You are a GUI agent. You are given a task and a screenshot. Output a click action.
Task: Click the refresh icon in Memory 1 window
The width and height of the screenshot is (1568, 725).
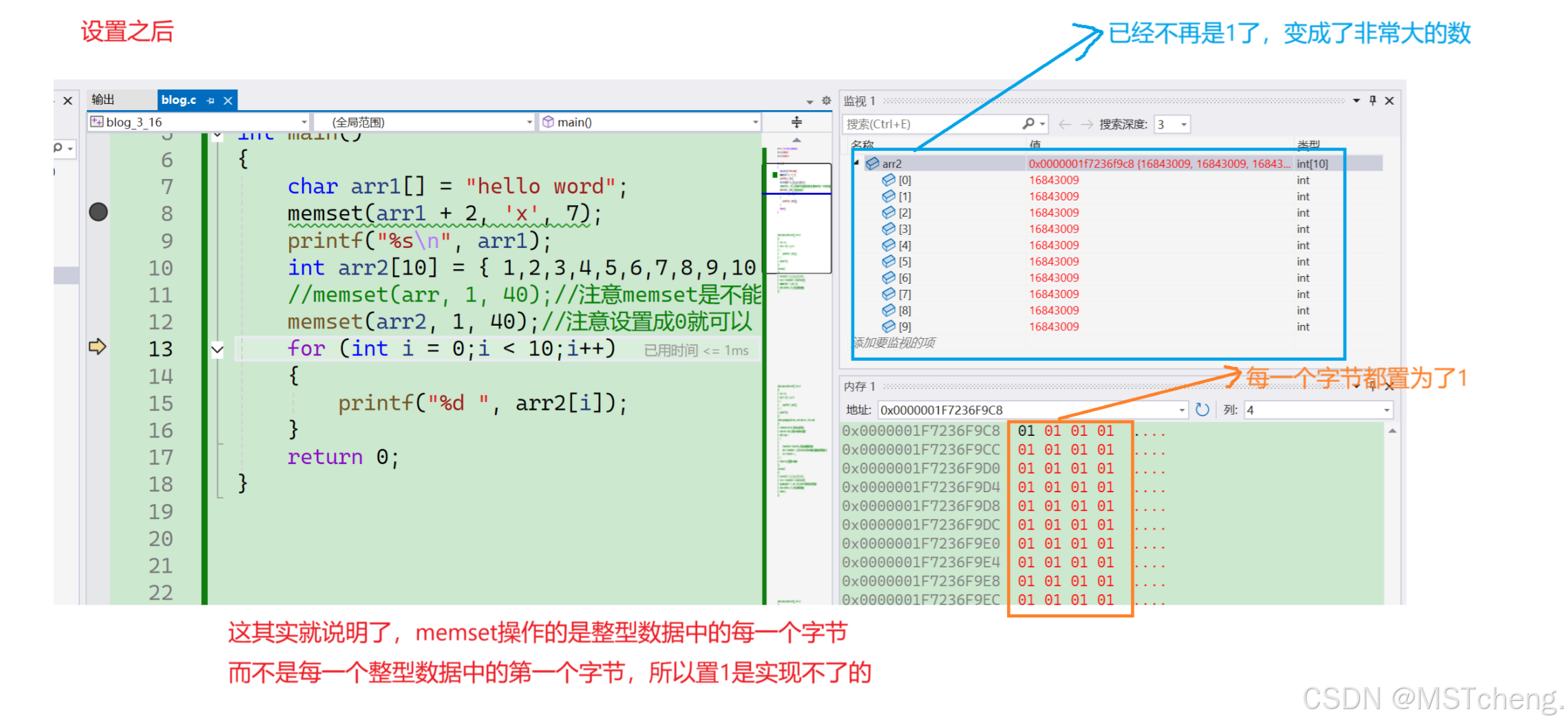click(x=1201, y=410)
